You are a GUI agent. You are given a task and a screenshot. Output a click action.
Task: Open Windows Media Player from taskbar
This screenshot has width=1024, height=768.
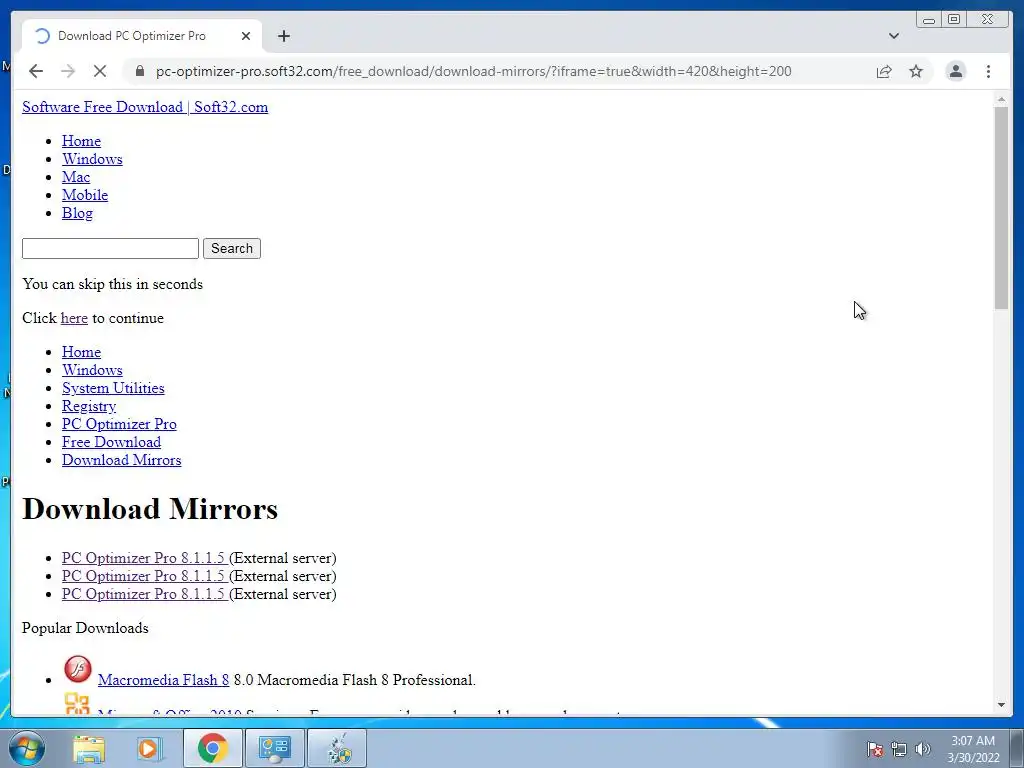[149, 748]
